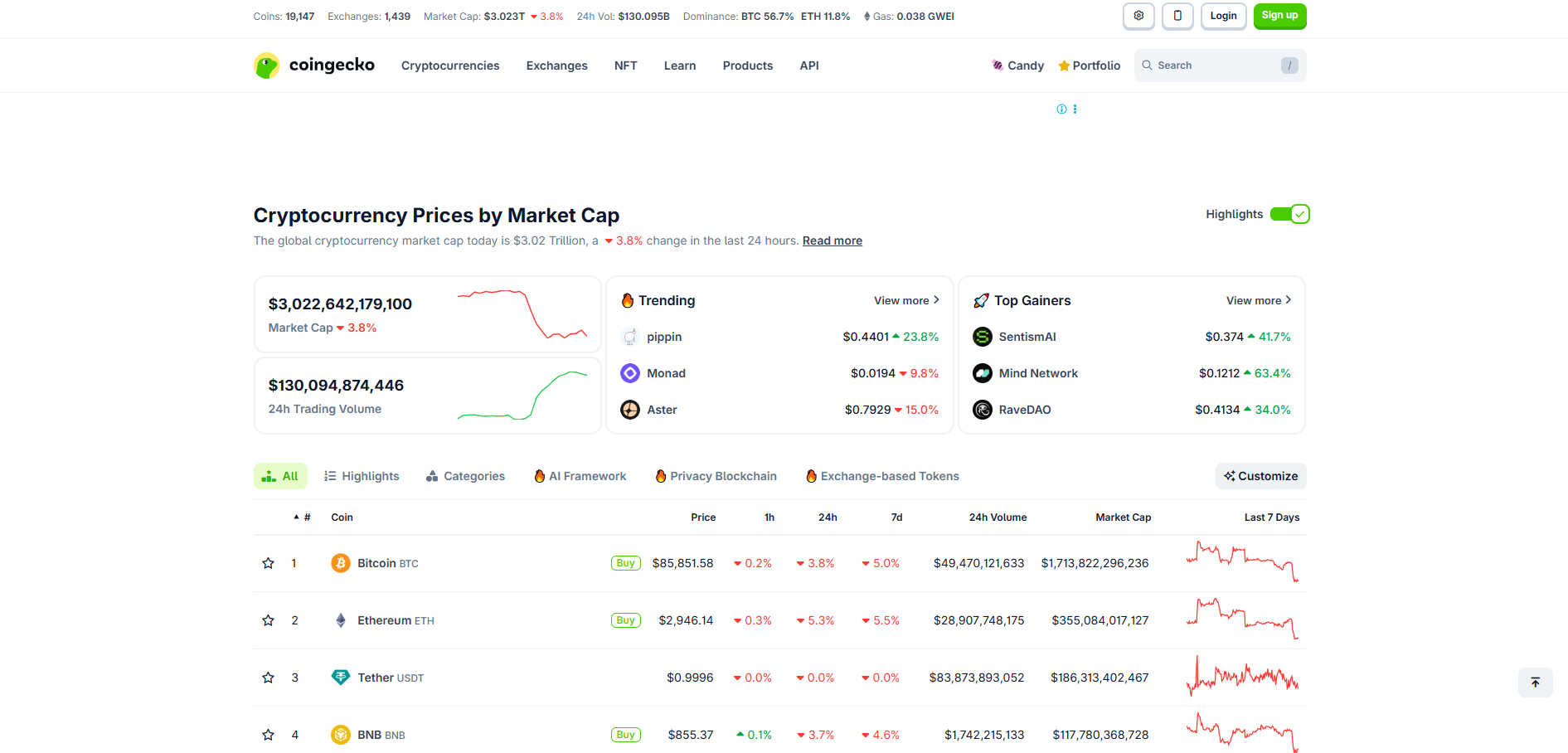Sort table by Price column

point(703,517)
